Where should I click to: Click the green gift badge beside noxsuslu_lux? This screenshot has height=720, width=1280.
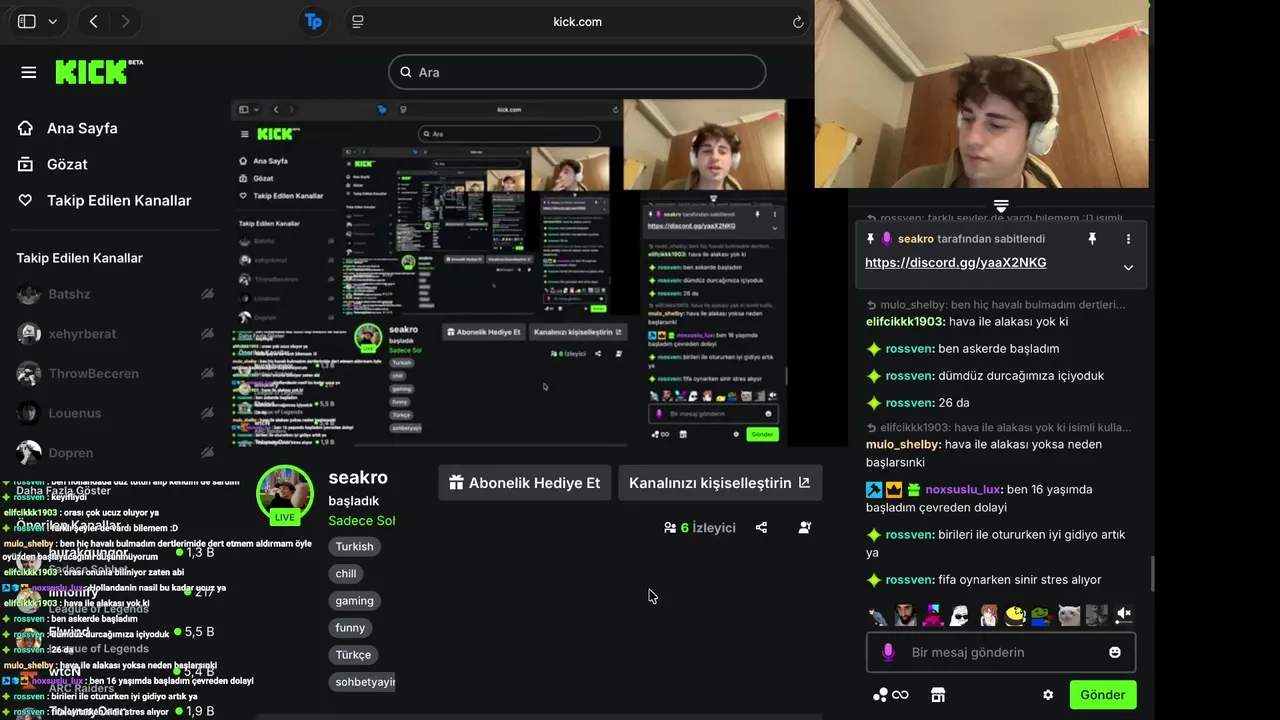click(913, 490)
